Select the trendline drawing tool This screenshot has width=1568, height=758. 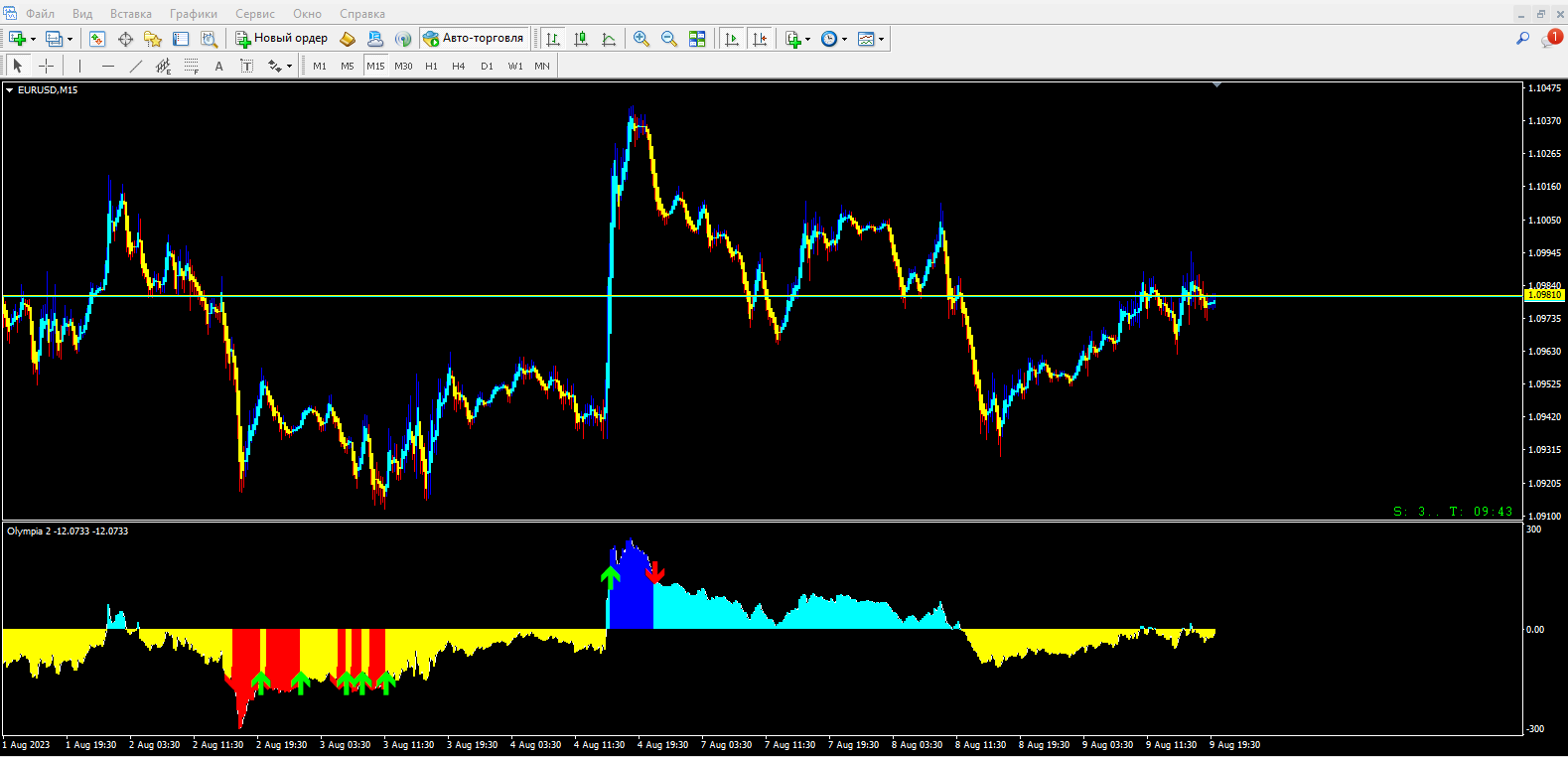tap(135, 66)
